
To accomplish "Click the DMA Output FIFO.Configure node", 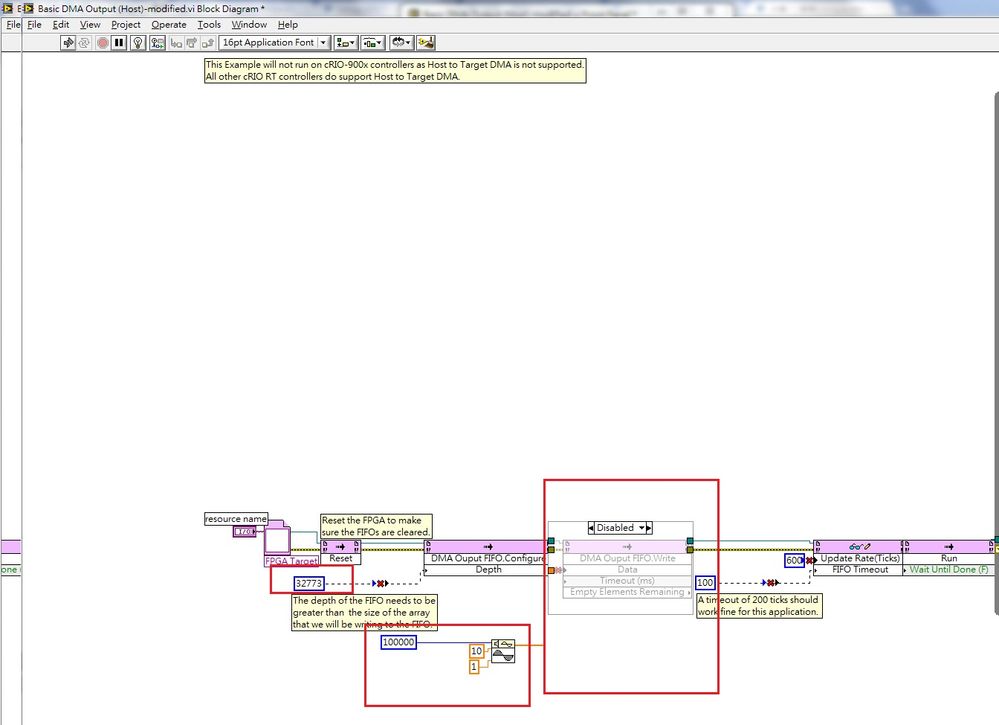I will coord(487,557).
